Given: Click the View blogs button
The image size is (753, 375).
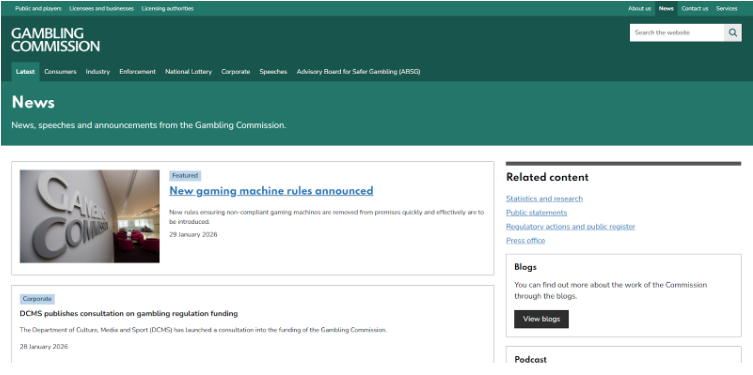Looking at the screenshot, I should (x=541, y=319).
